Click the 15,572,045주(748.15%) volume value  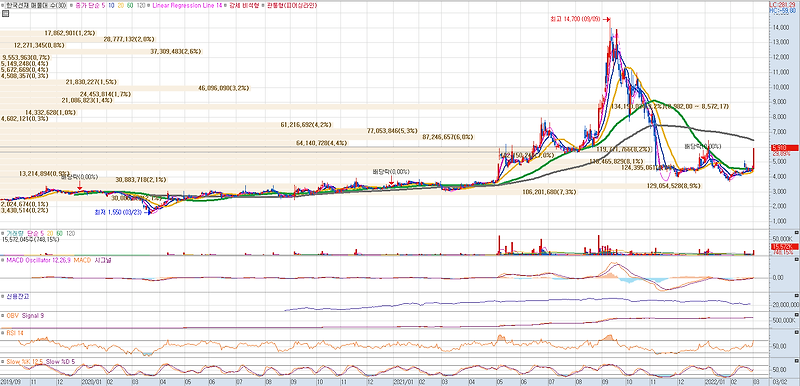31,239
